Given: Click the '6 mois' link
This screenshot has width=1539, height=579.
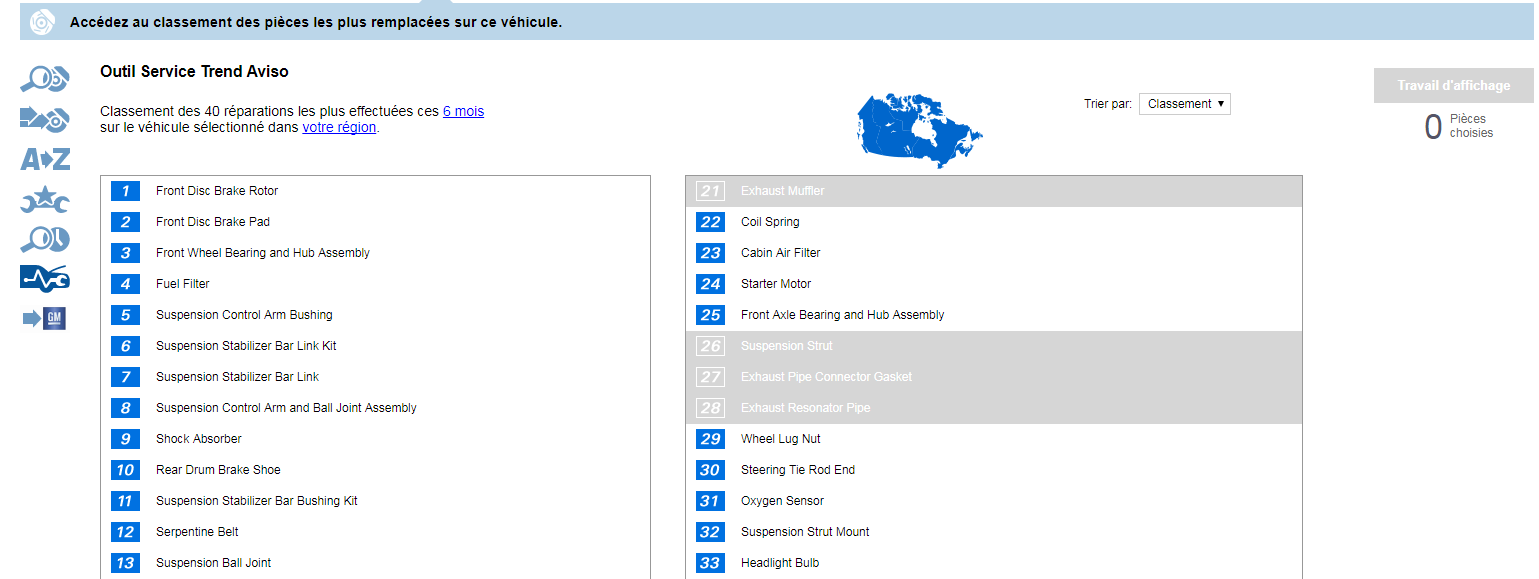Looking at the screenshot, I should point(463,111).
